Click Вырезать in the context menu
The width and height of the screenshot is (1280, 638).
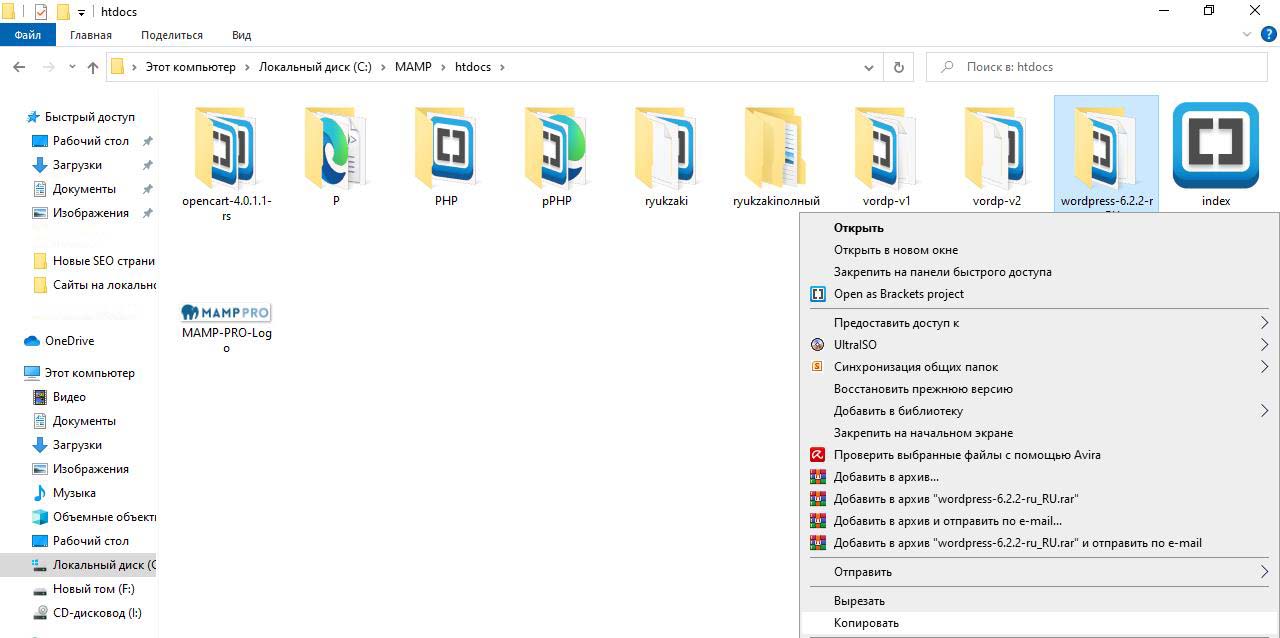(859, 601)
